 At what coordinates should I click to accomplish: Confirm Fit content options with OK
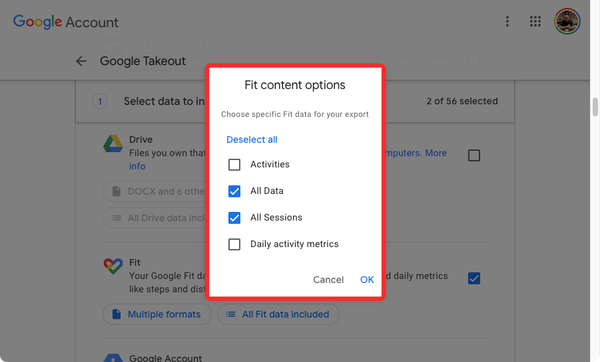367,280
